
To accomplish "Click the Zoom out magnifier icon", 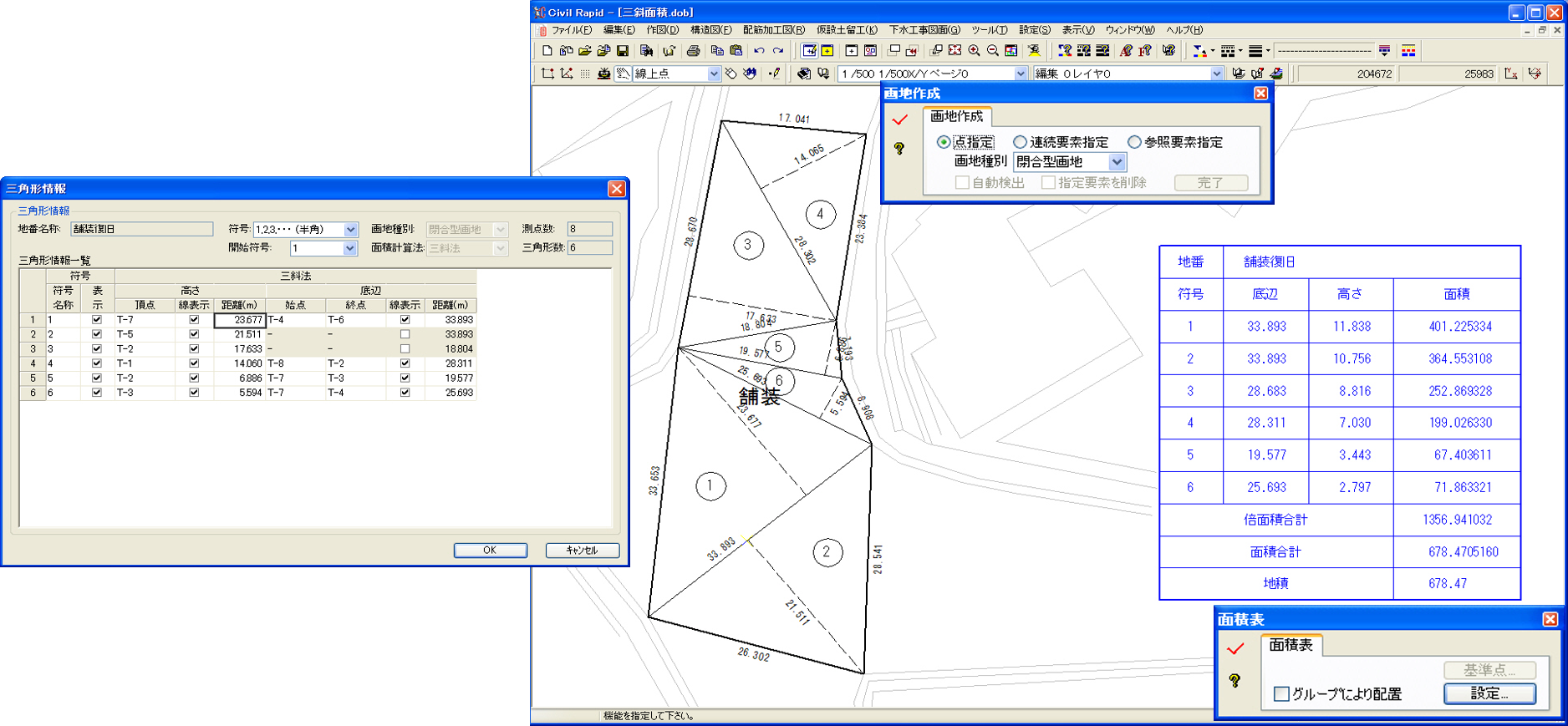I will click(993, 51).
